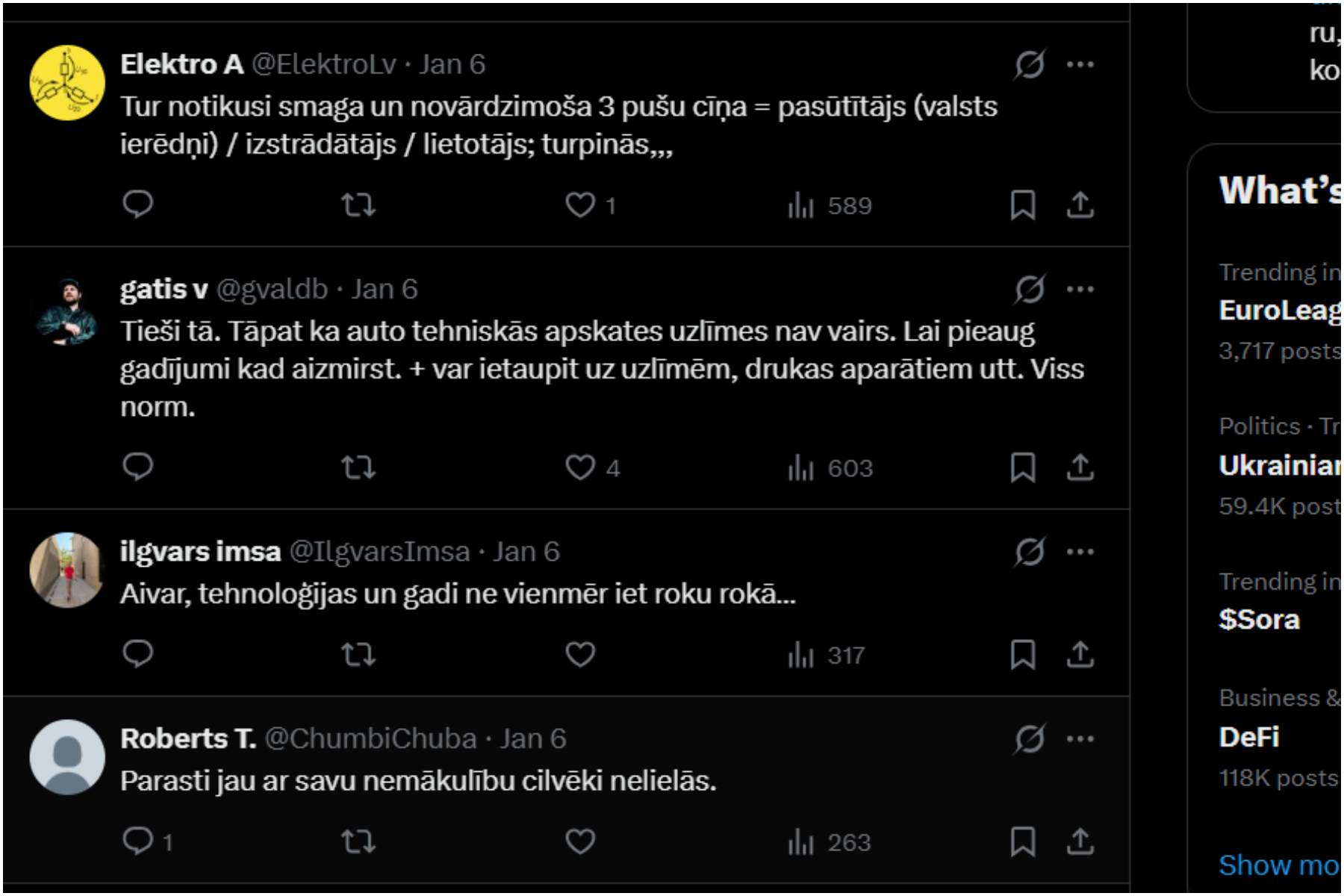The height and width of the screenshot is (896, 1344).
Task: Reply to Elektro A's tweet
Action: (138, 204)
